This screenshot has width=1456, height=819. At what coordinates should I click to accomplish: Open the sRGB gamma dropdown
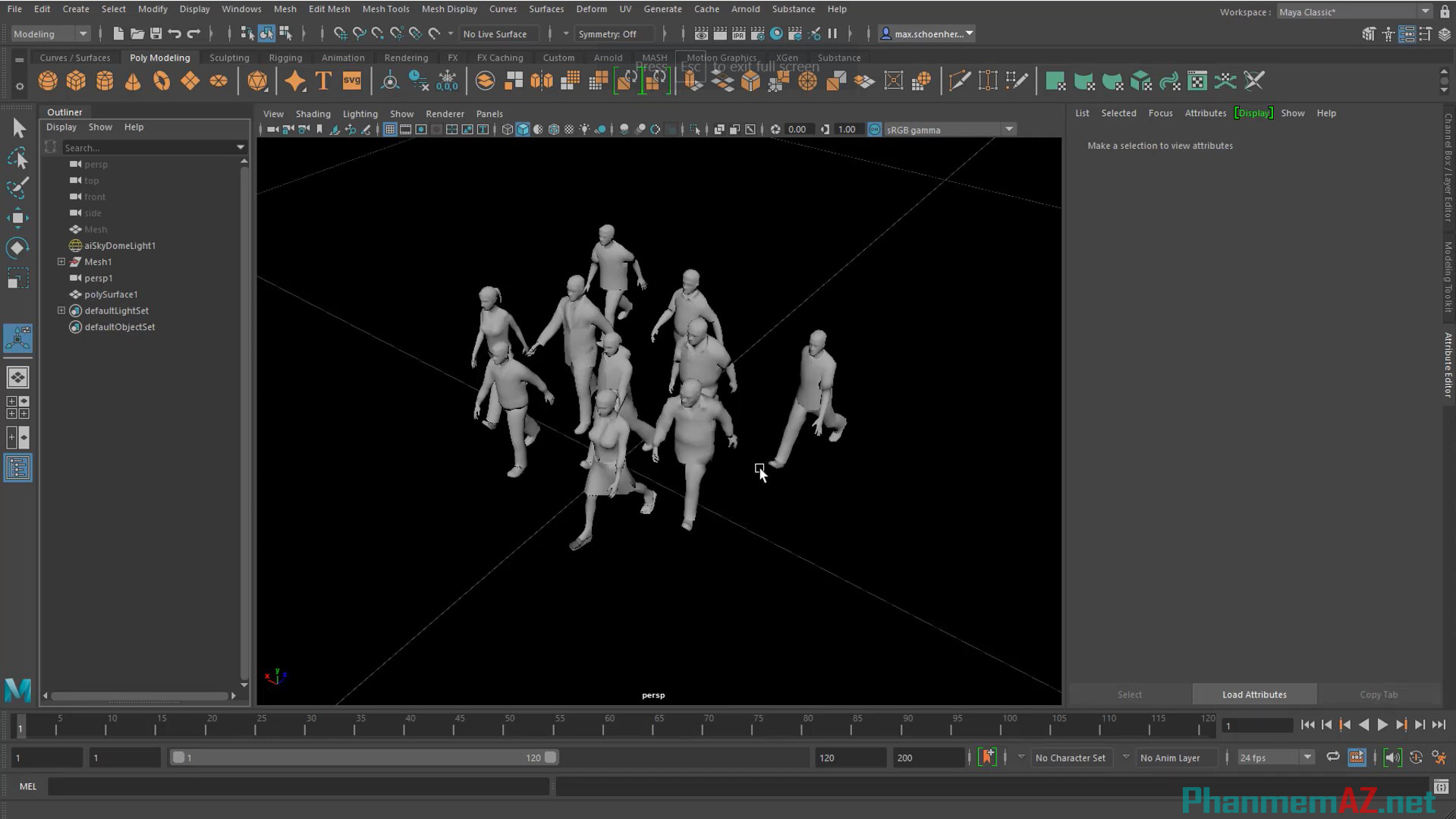pos(1009,129)
